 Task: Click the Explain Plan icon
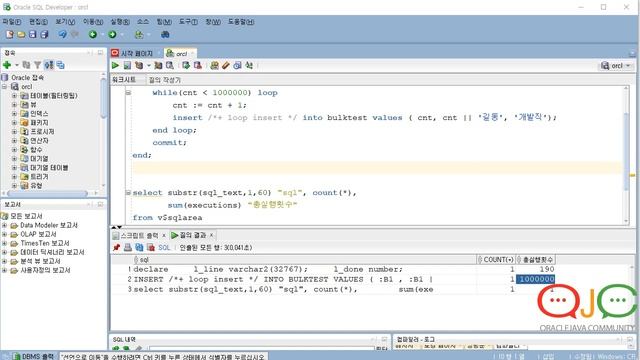pos(139,65)
